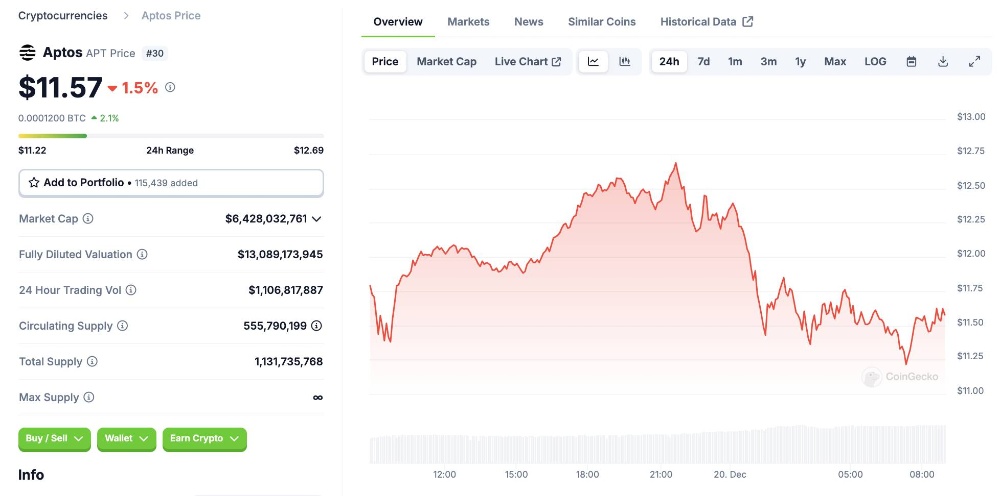Open the Market Cap info tooltip icon
Viewport: 1000px width, 496px height.
(x=88, y=219)
